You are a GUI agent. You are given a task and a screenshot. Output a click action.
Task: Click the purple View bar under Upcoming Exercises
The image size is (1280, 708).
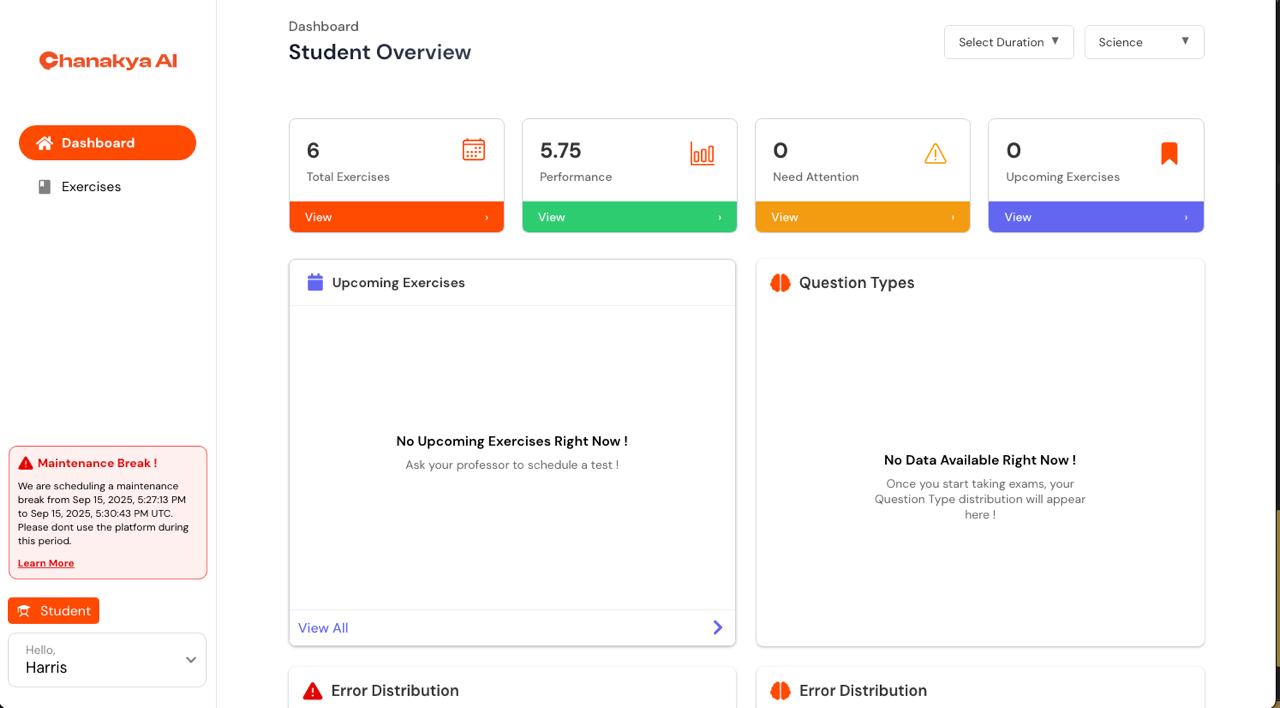1096,217
